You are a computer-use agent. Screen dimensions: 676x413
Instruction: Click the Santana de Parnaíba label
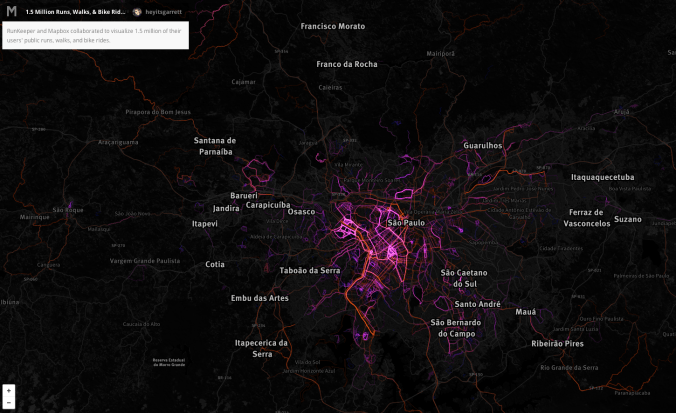[215, 146]
